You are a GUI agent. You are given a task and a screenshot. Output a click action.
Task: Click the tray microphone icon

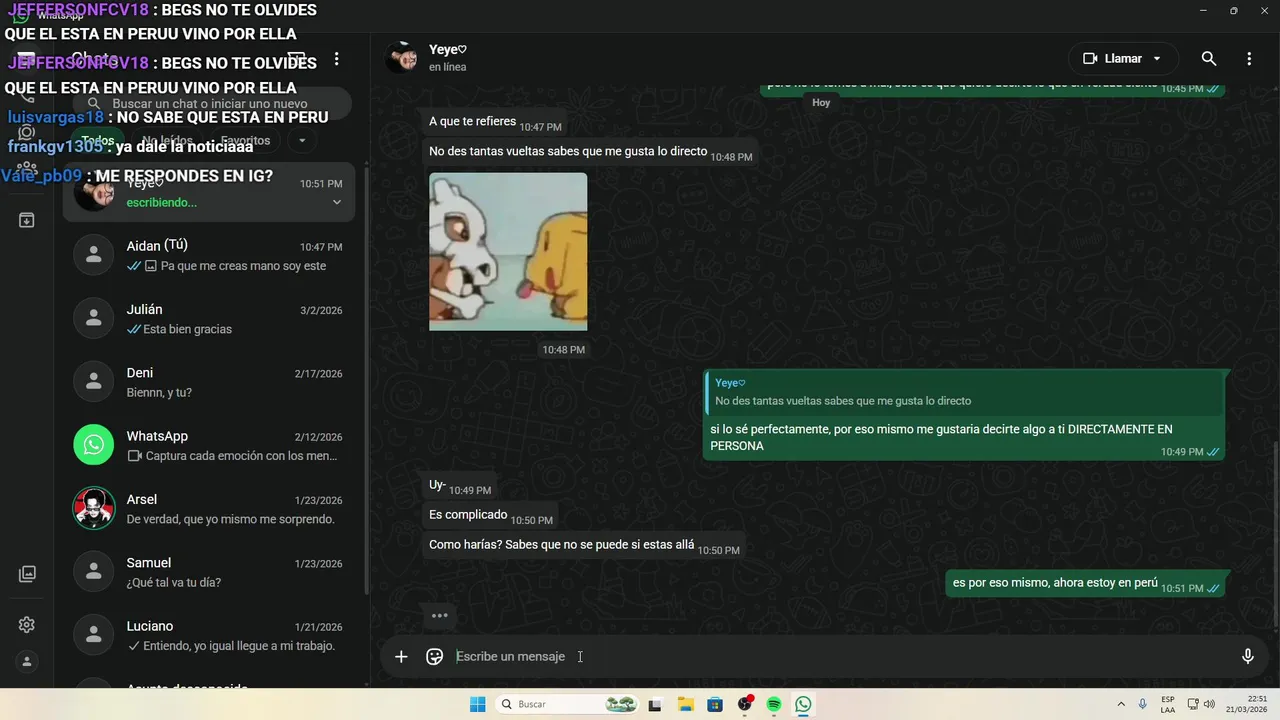click(x=1143, y=704)
